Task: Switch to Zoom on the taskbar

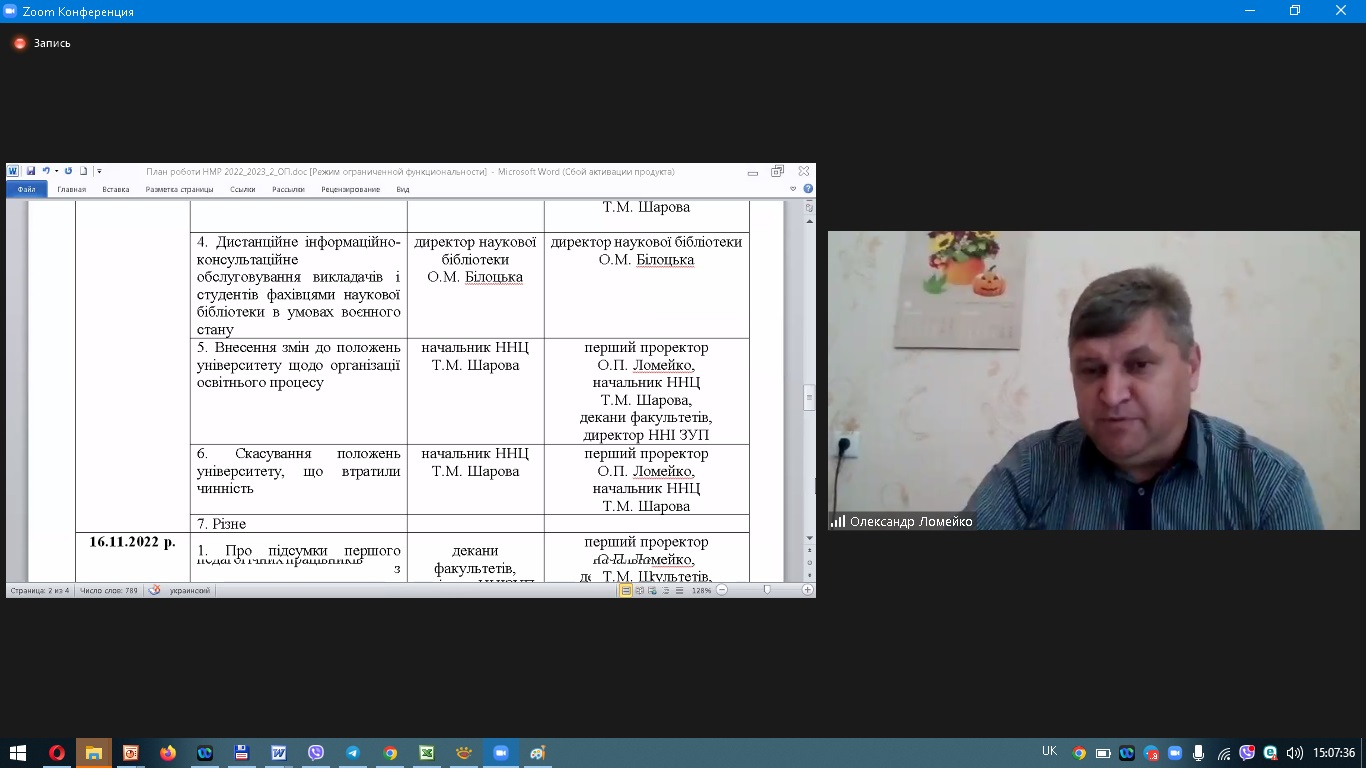Action: pyautogui.click(x=501, y=753)
